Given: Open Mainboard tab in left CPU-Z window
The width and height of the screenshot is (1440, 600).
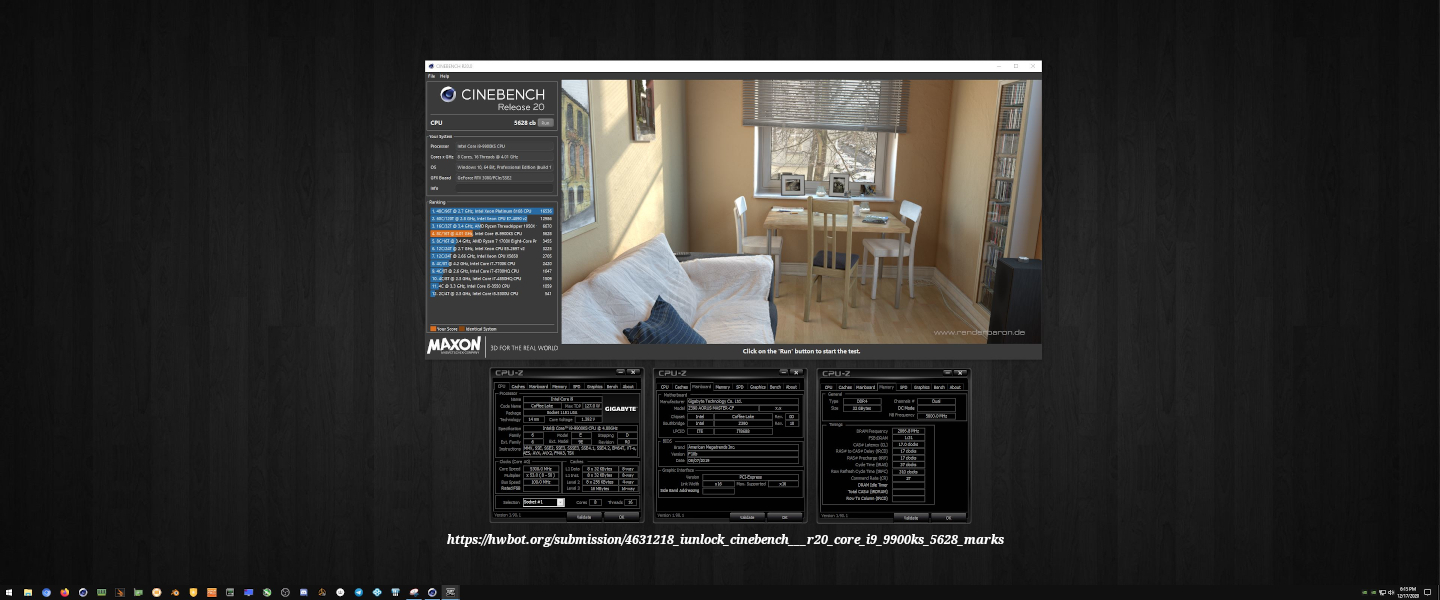Looking at the screenshot, I should point(538,386).
